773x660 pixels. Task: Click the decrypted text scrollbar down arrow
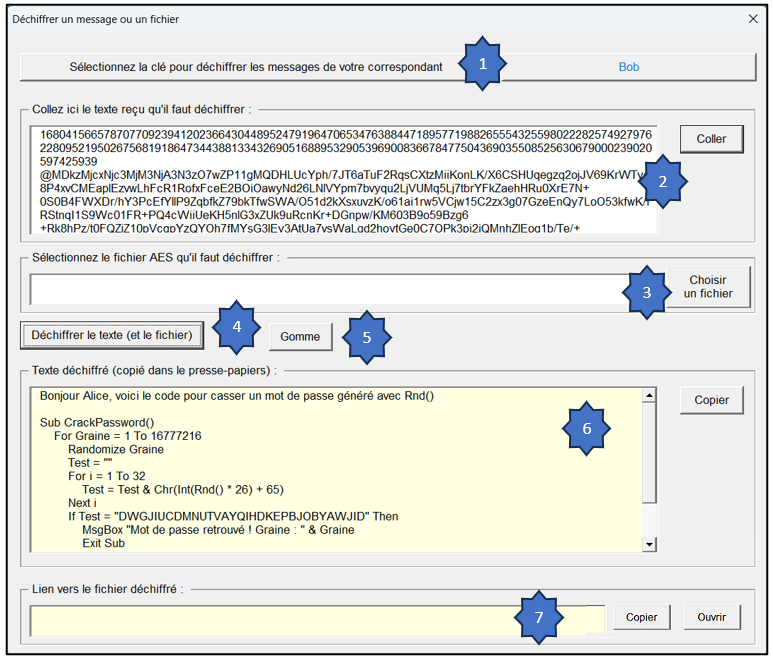tap(650, 544)
